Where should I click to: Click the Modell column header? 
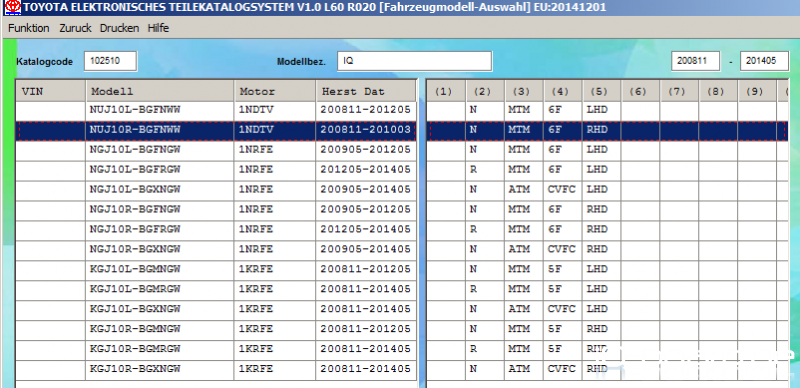tap(160, 91)
